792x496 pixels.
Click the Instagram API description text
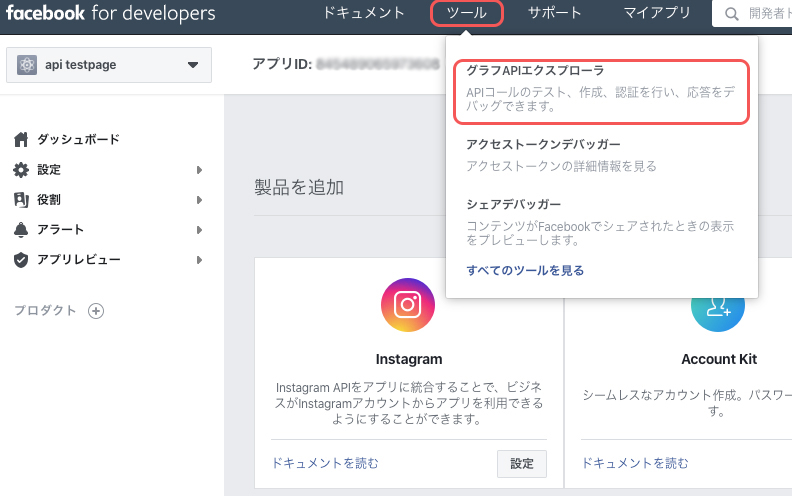click(409, 403)
